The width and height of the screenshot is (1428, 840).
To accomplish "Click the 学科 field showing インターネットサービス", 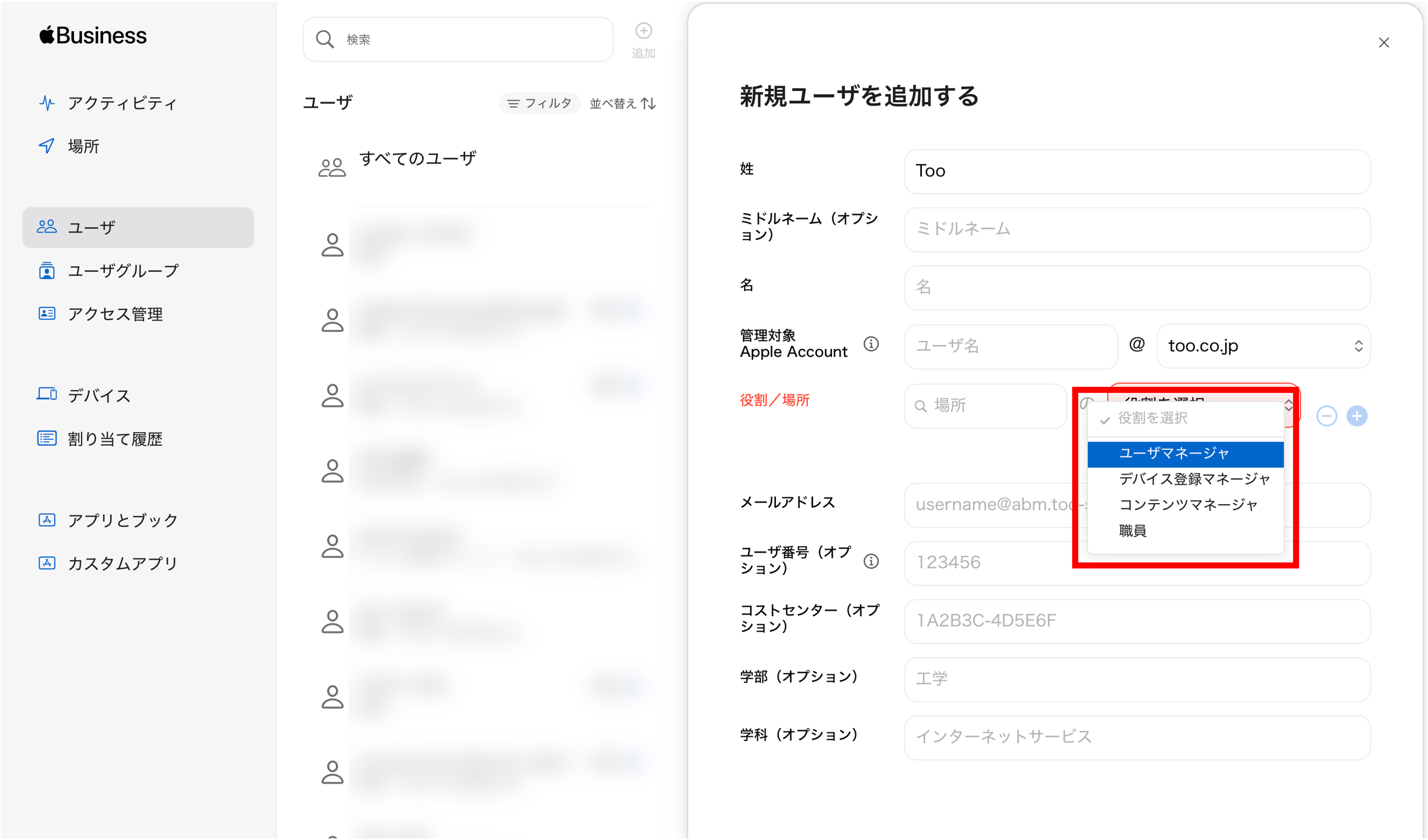I will (1137, 737).
